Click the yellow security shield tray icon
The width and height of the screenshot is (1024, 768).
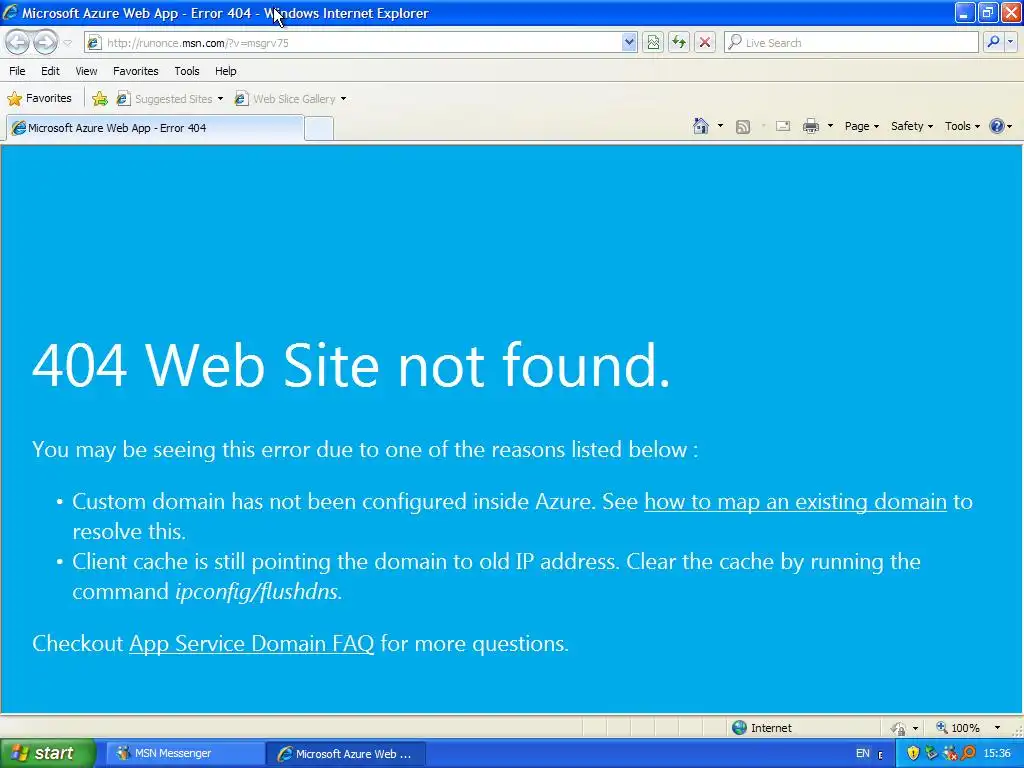(913, 754)
